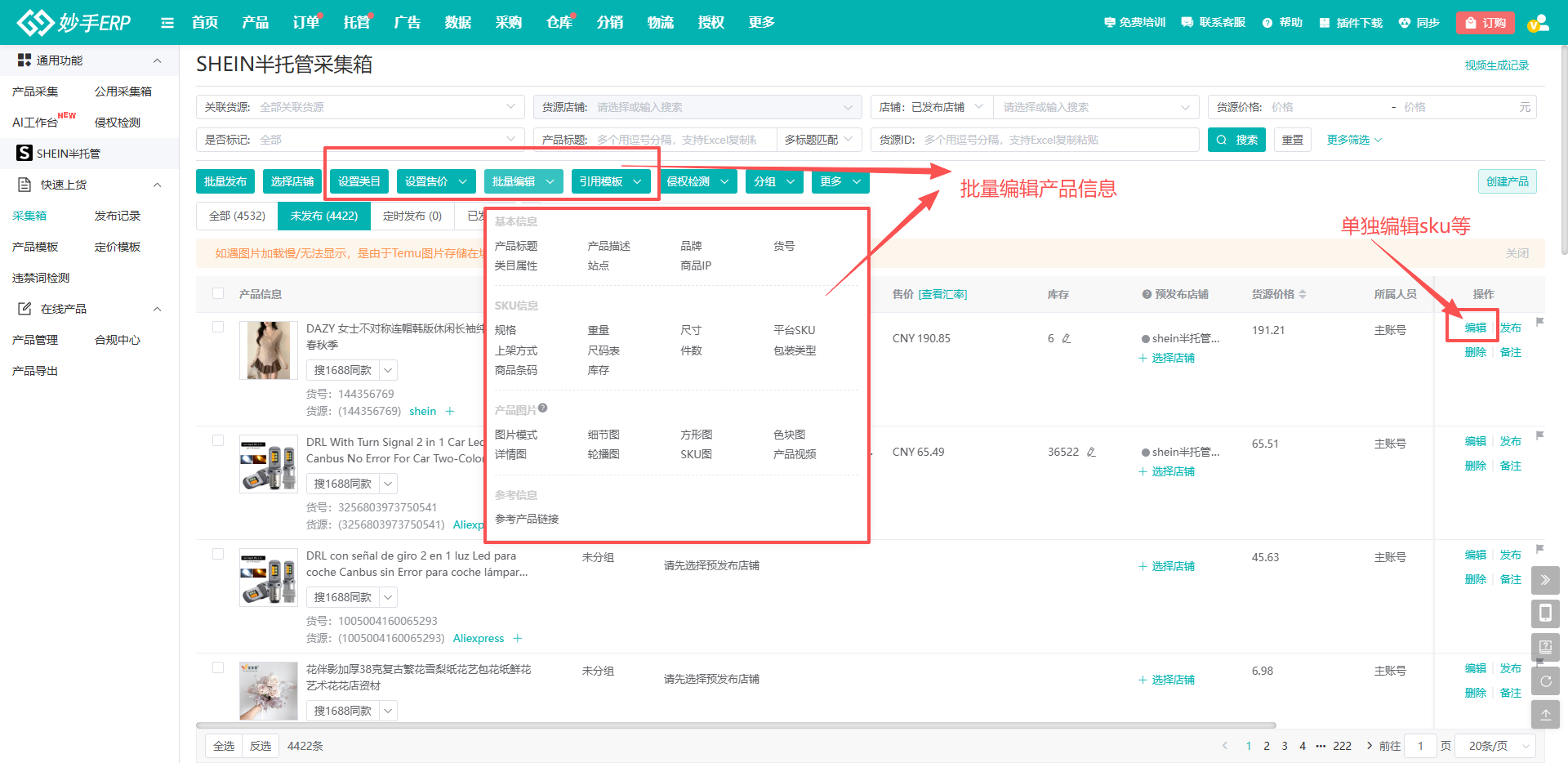Image resolution: width=1568 pixels, height=763 pixels.
Task: Open the 产品 top menu
Action: 256,22
